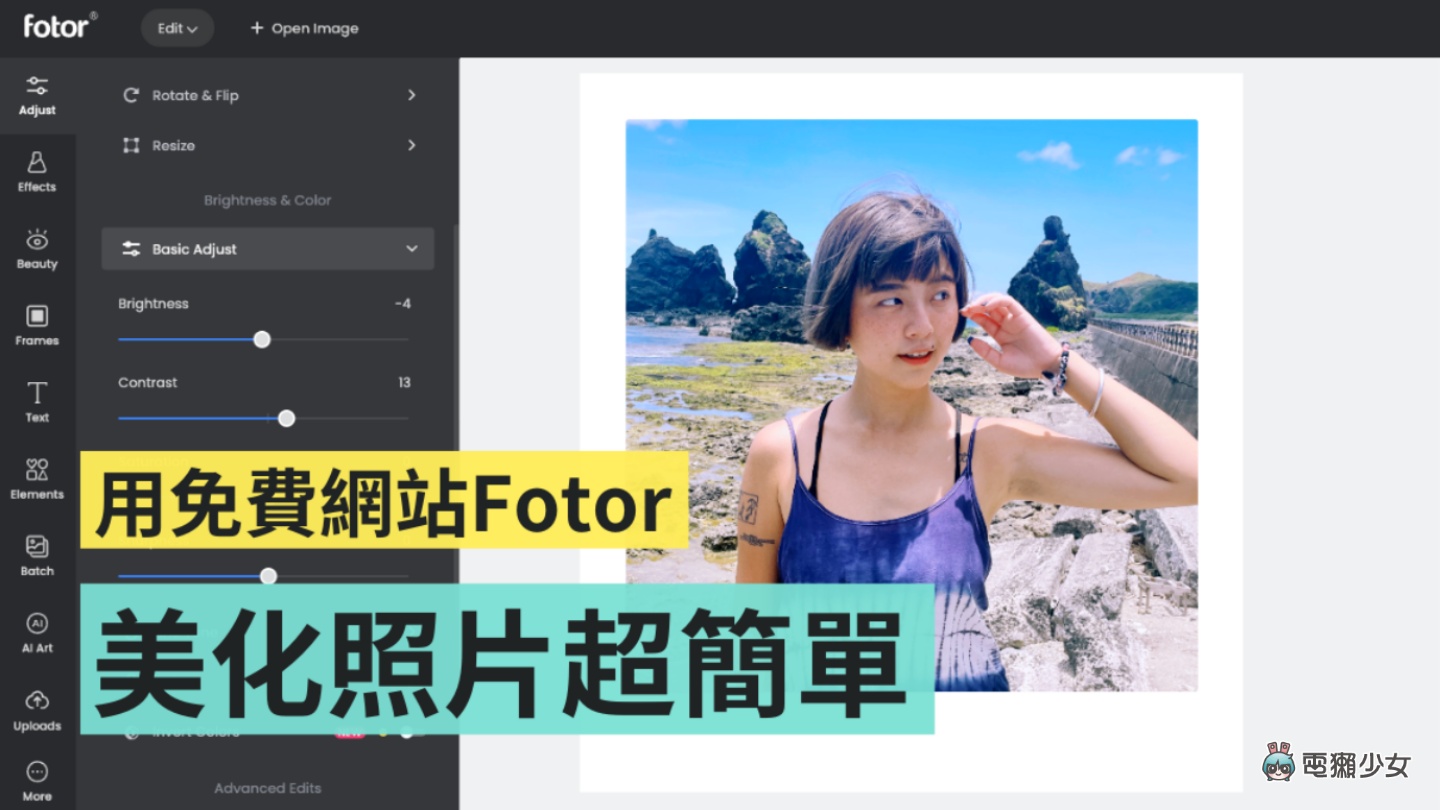Collapse the Basic Adjust section

[x=267, y=248]
